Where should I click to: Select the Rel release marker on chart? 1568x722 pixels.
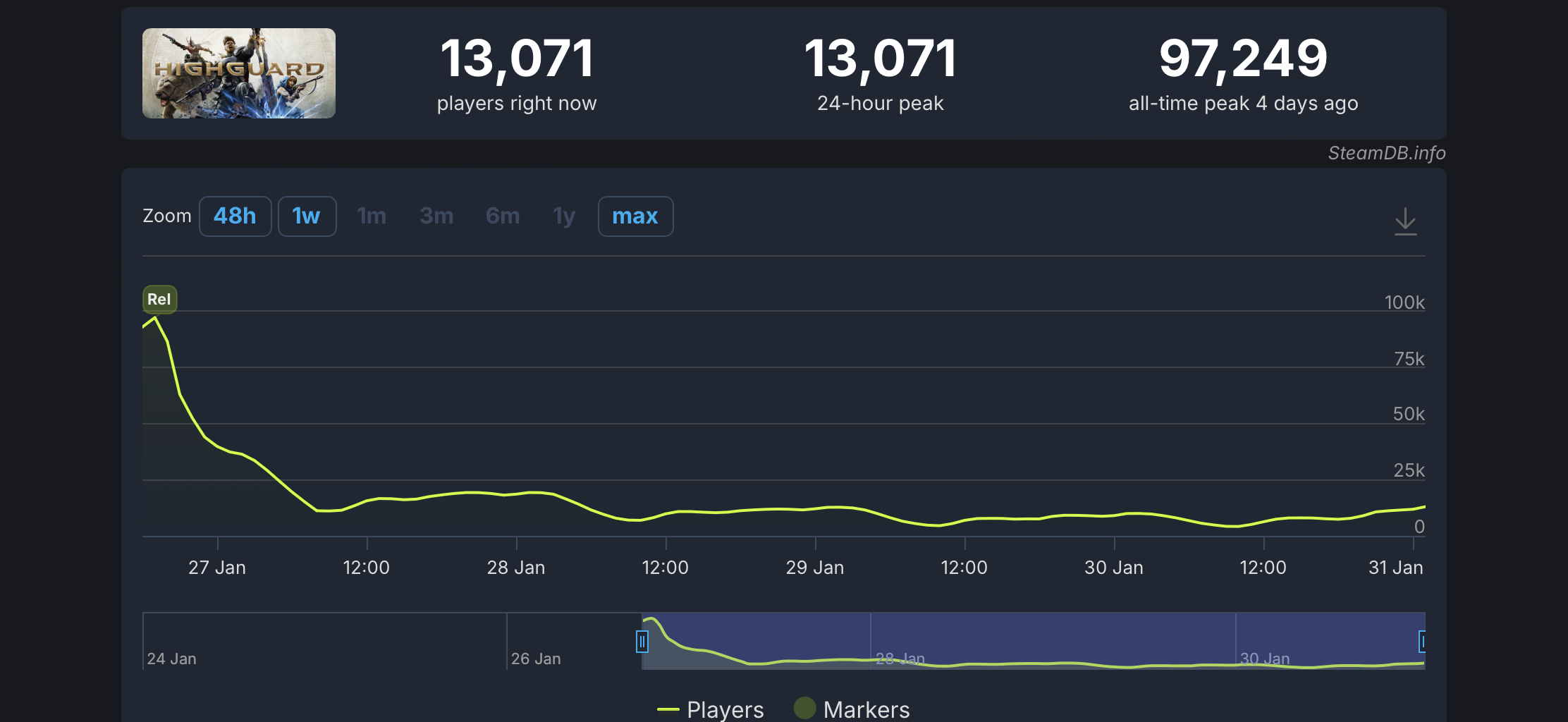(x=159, y=299)
